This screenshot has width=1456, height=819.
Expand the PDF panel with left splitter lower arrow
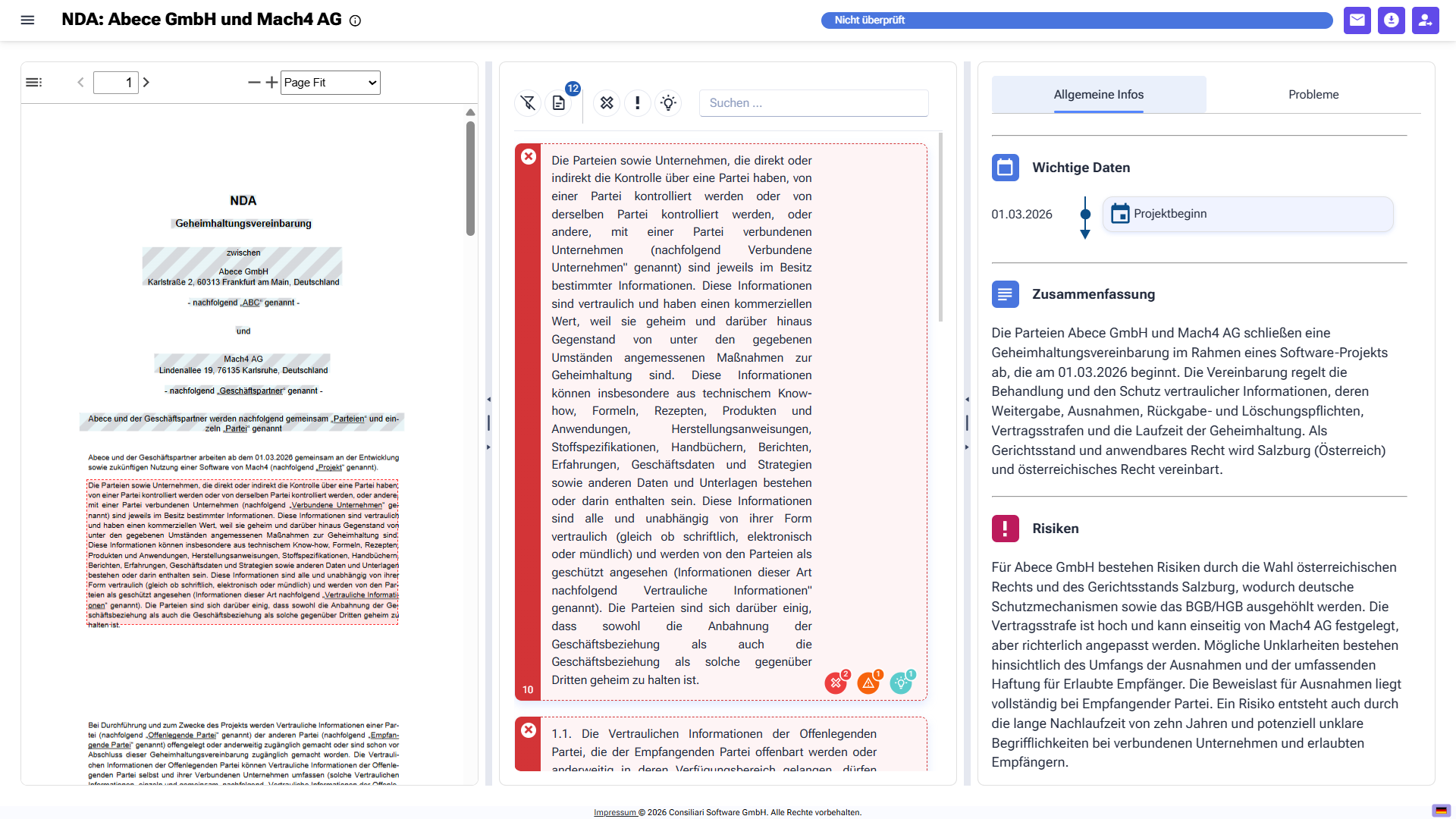(488, 447)
